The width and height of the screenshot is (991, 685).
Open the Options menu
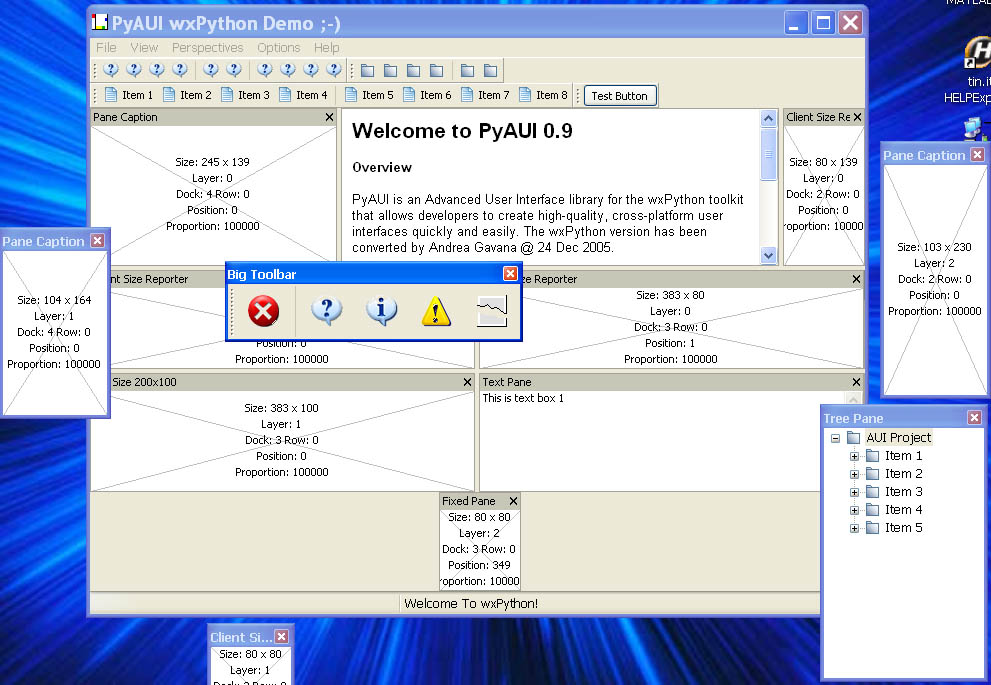click(x=278, y=47)
